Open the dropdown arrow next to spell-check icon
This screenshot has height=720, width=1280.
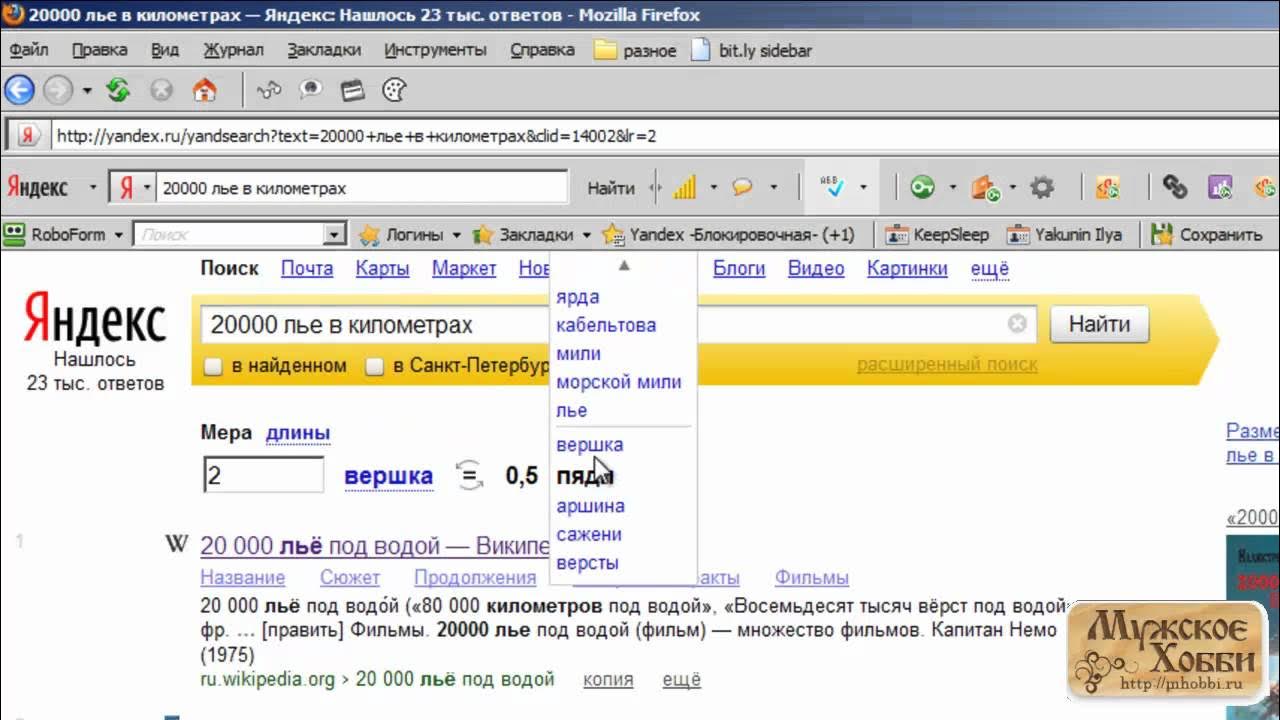point(863,187)
